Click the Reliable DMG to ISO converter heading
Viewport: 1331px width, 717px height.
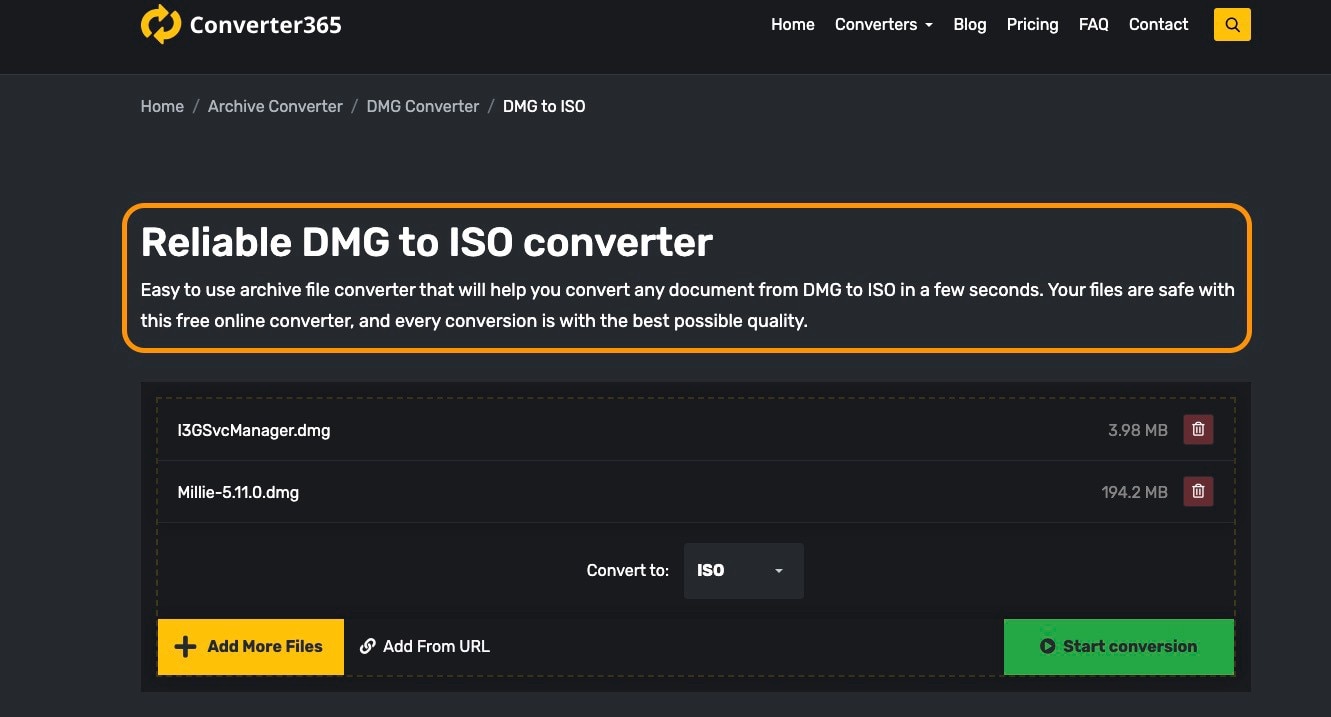427,243
